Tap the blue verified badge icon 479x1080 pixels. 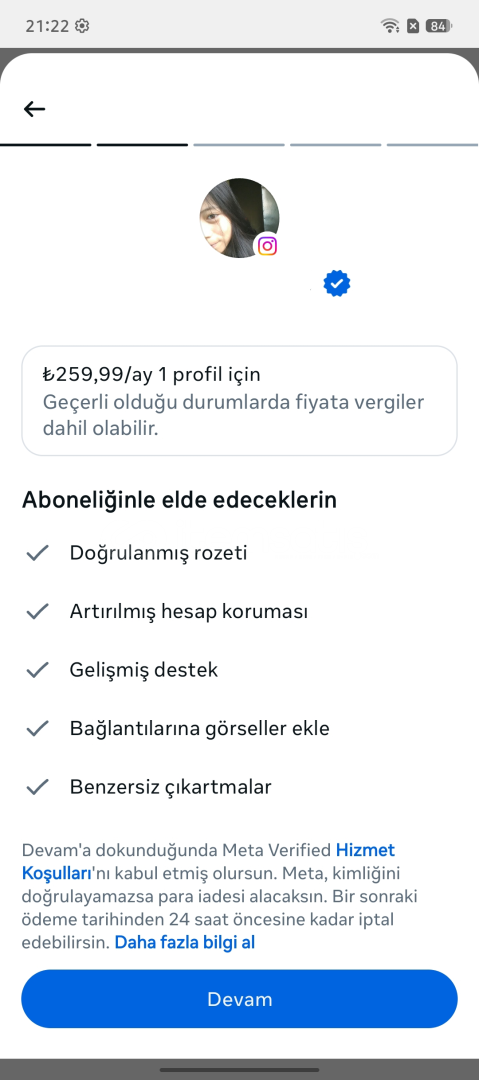[x=337, y=283]
